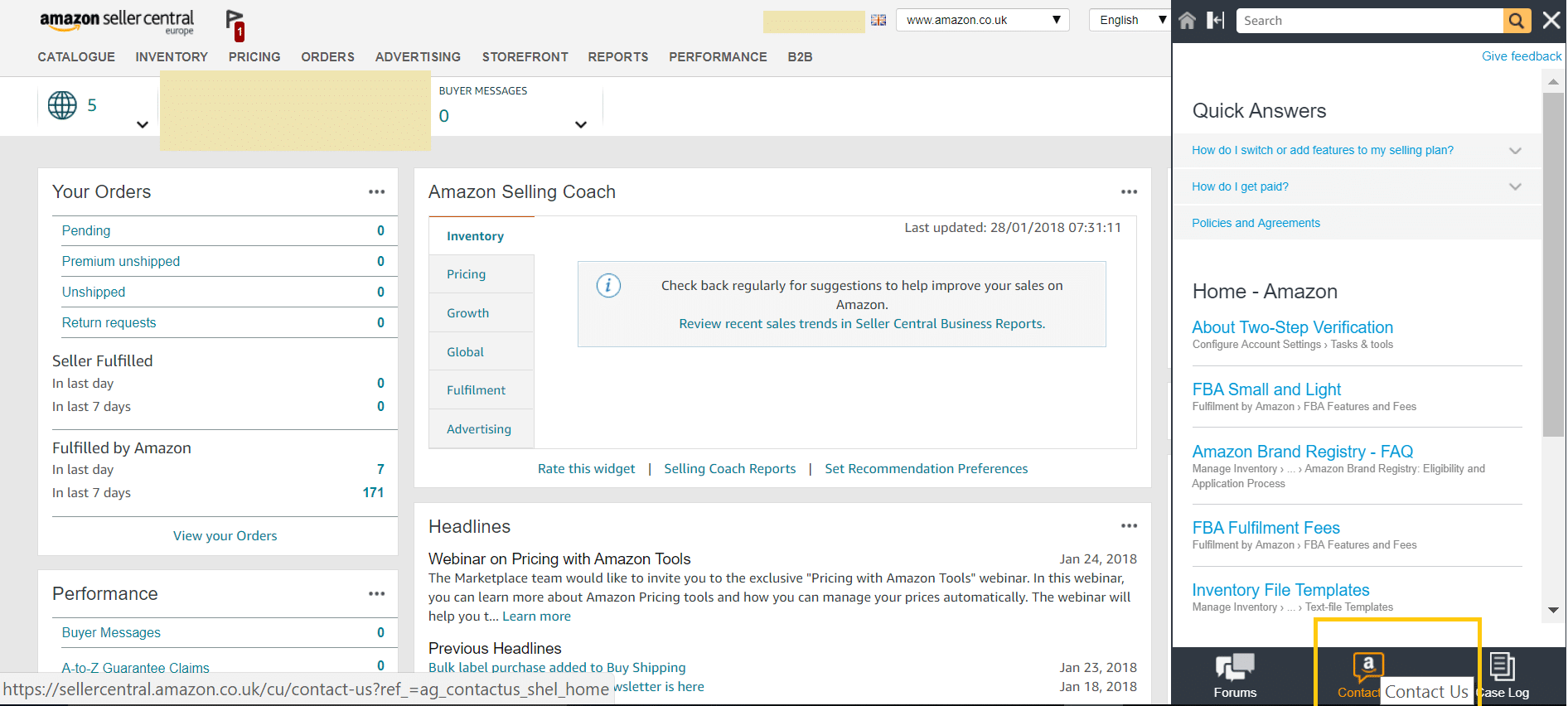Open the notifications flag icon
The width and height of the screenshot is (1568, 706).
pyautogui.click(x=235, y=25)
